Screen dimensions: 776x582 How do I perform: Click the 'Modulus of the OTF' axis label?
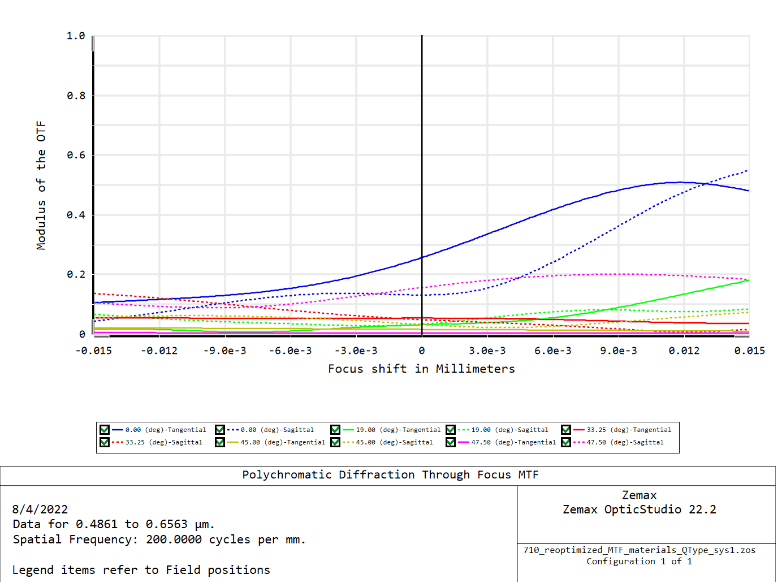41,185
